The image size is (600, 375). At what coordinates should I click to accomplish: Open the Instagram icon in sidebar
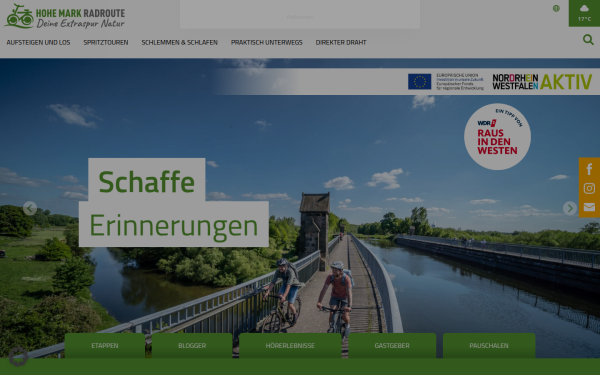coord(589,188)
